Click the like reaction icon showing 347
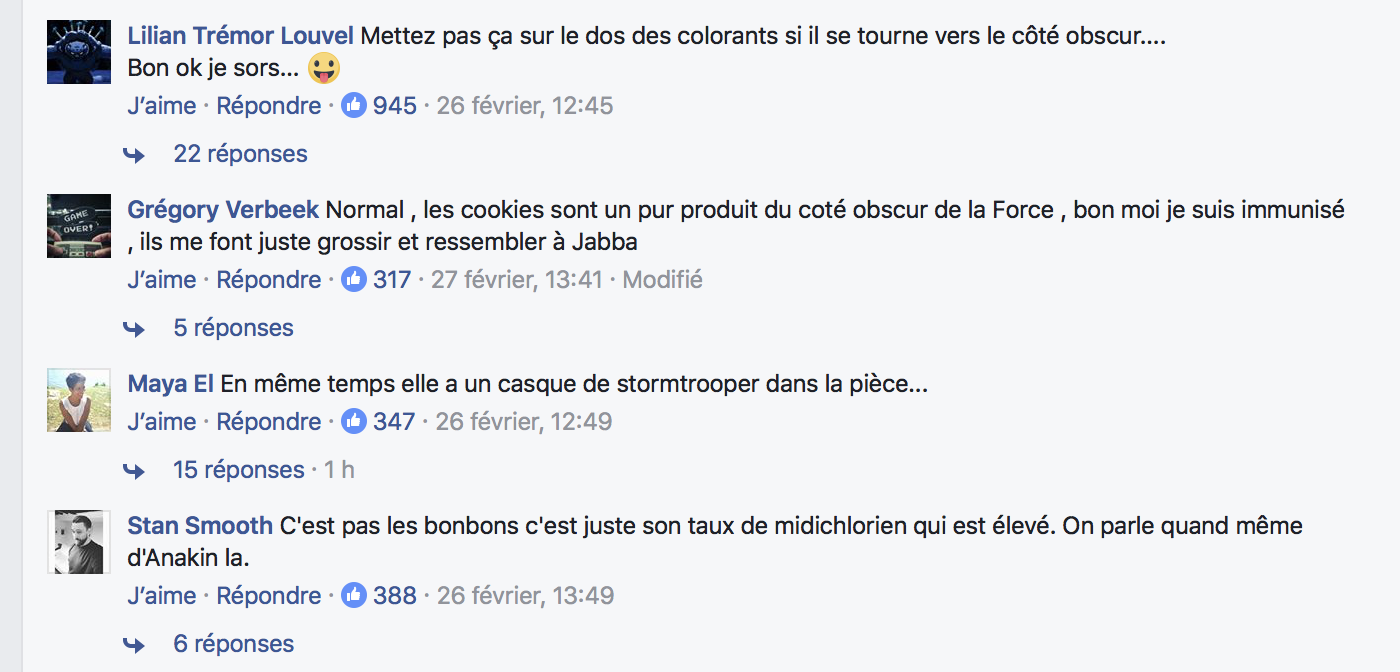 click(x=354, y=421)
